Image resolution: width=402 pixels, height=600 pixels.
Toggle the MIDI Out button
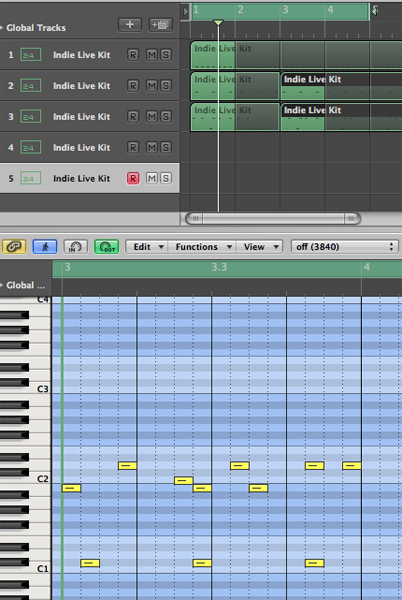pos(106,247)
